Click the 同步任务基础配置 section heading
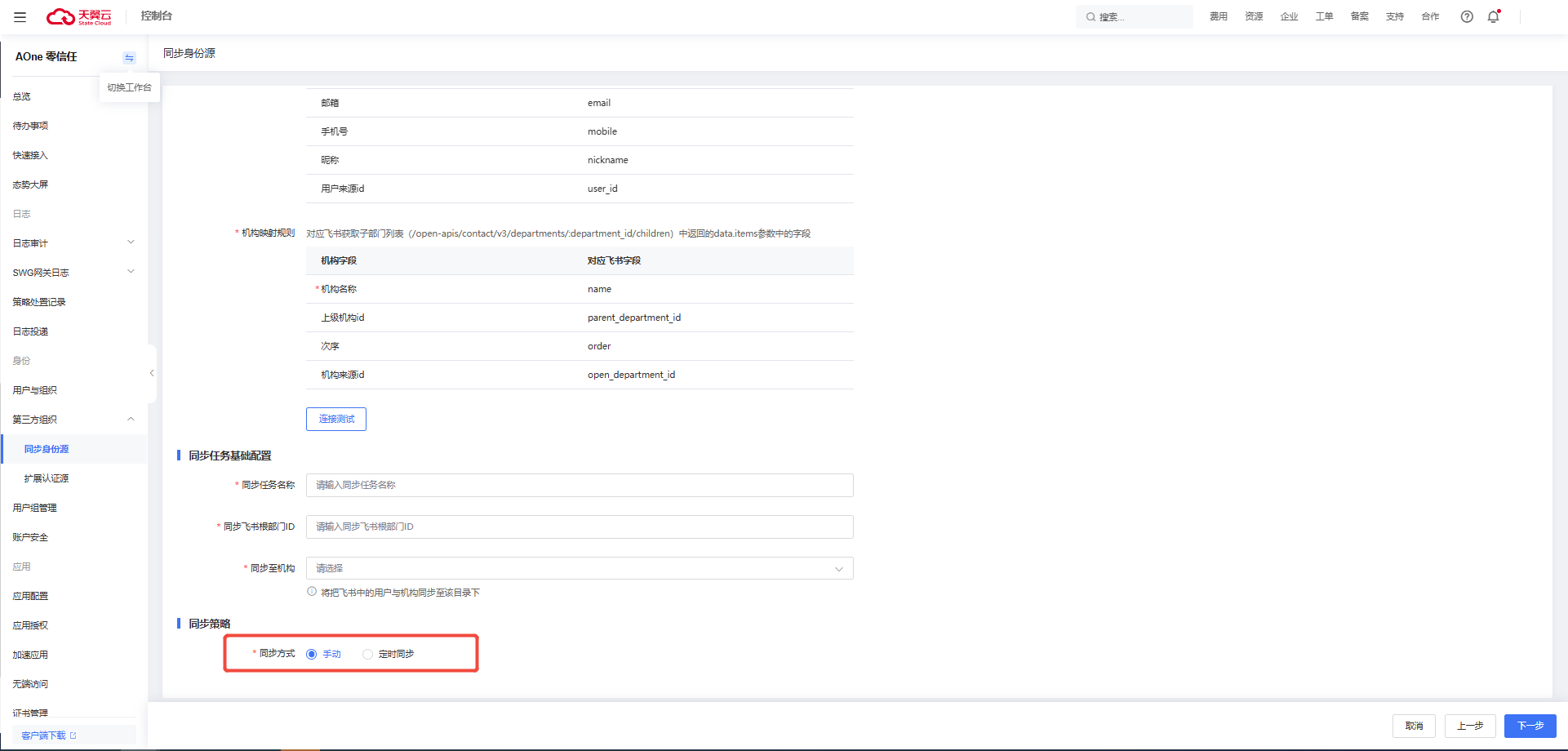1568x751 pixels. tap(230, 455)
